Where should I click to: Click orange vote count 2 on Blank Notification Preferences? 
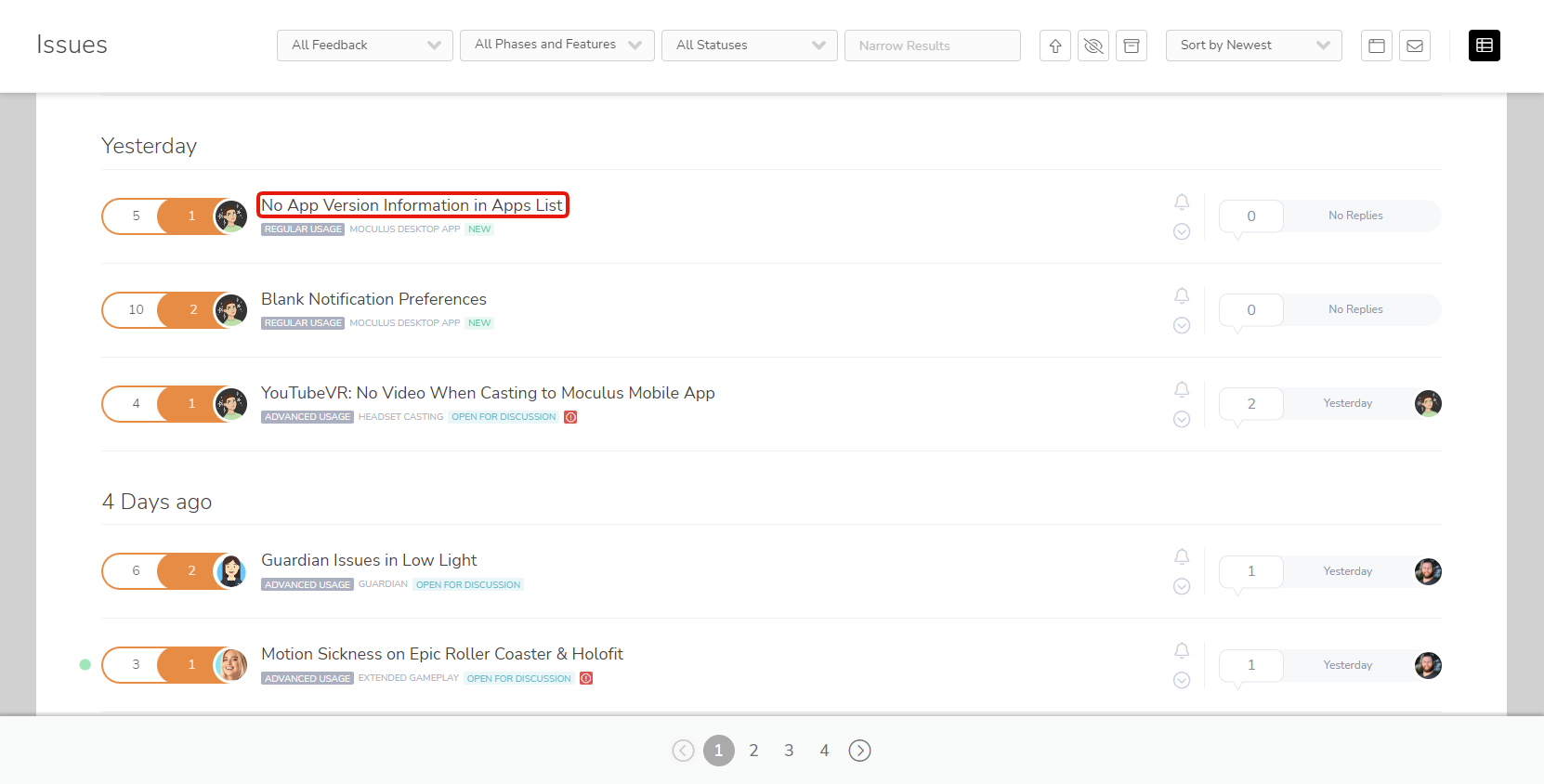tap(193, 310)
